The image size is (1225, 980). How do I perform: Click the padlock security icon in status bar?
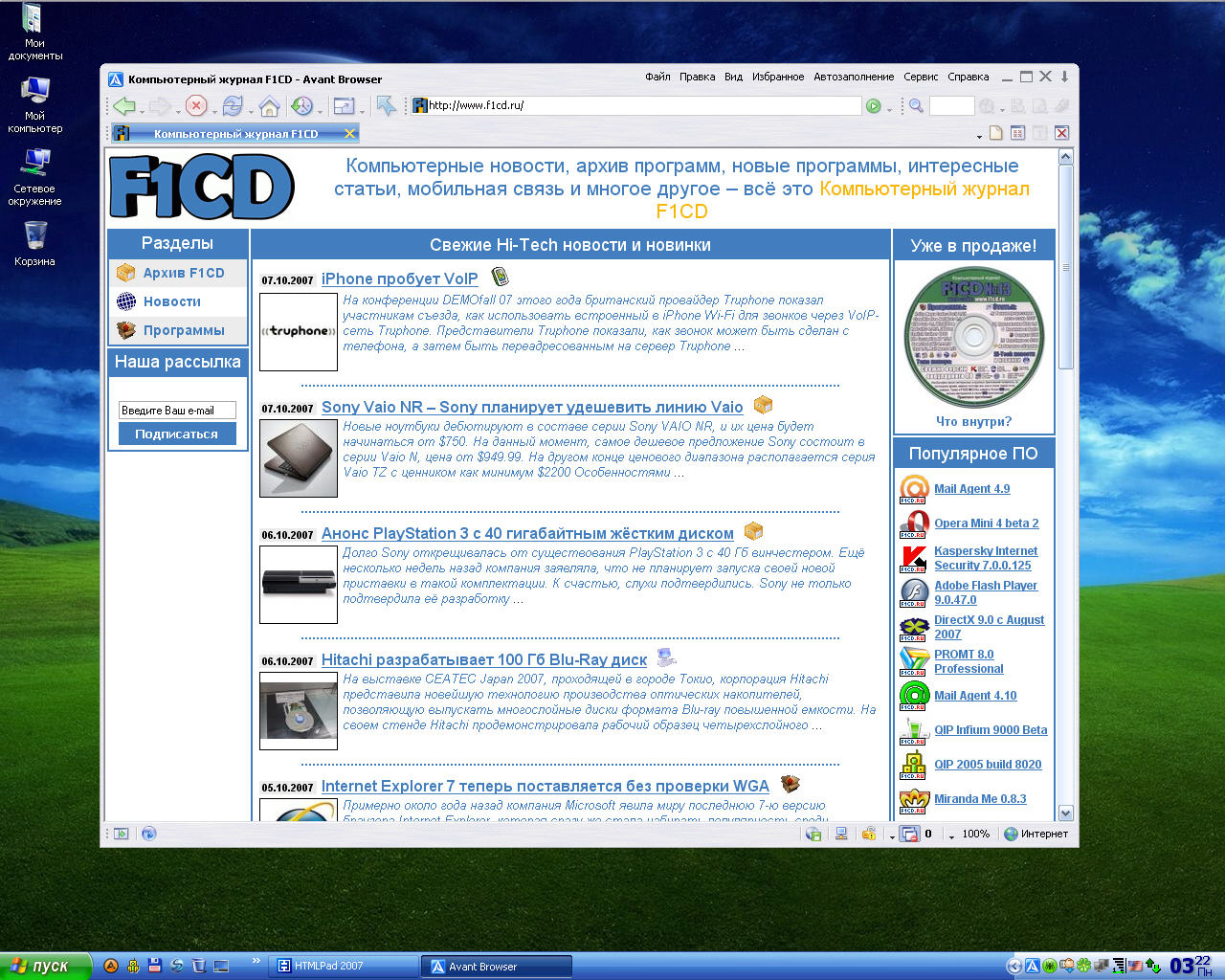(x=869, y=834)
